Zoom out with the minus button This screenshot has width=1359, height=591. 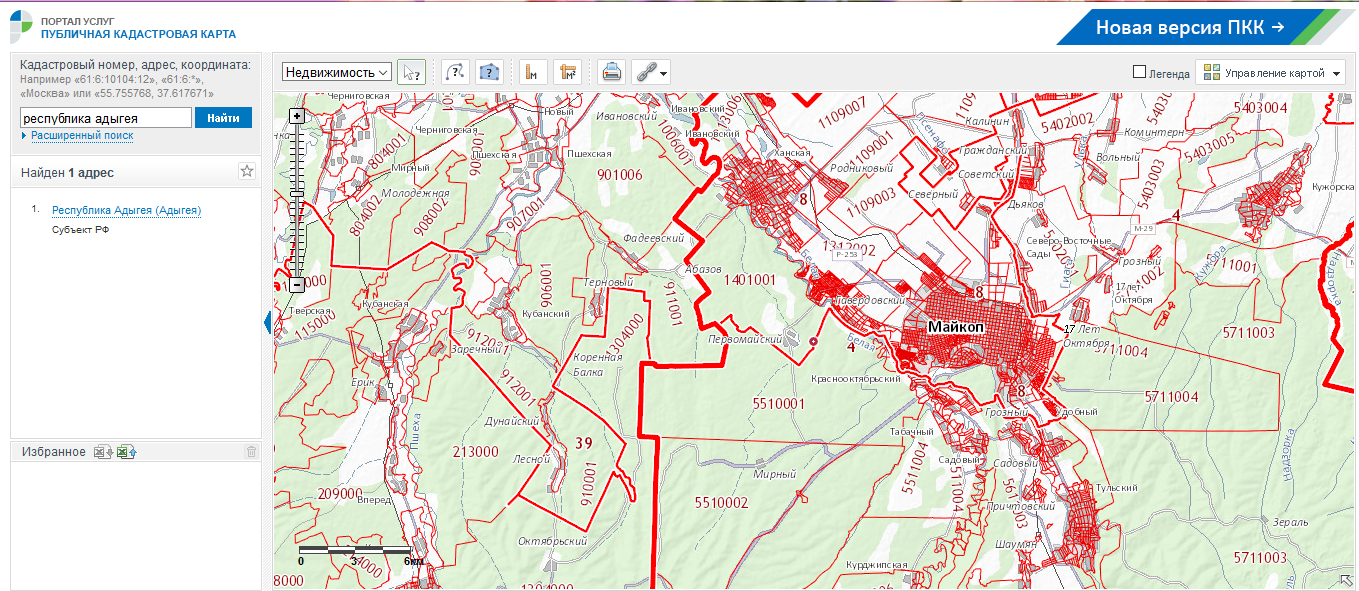coord(296,285)
